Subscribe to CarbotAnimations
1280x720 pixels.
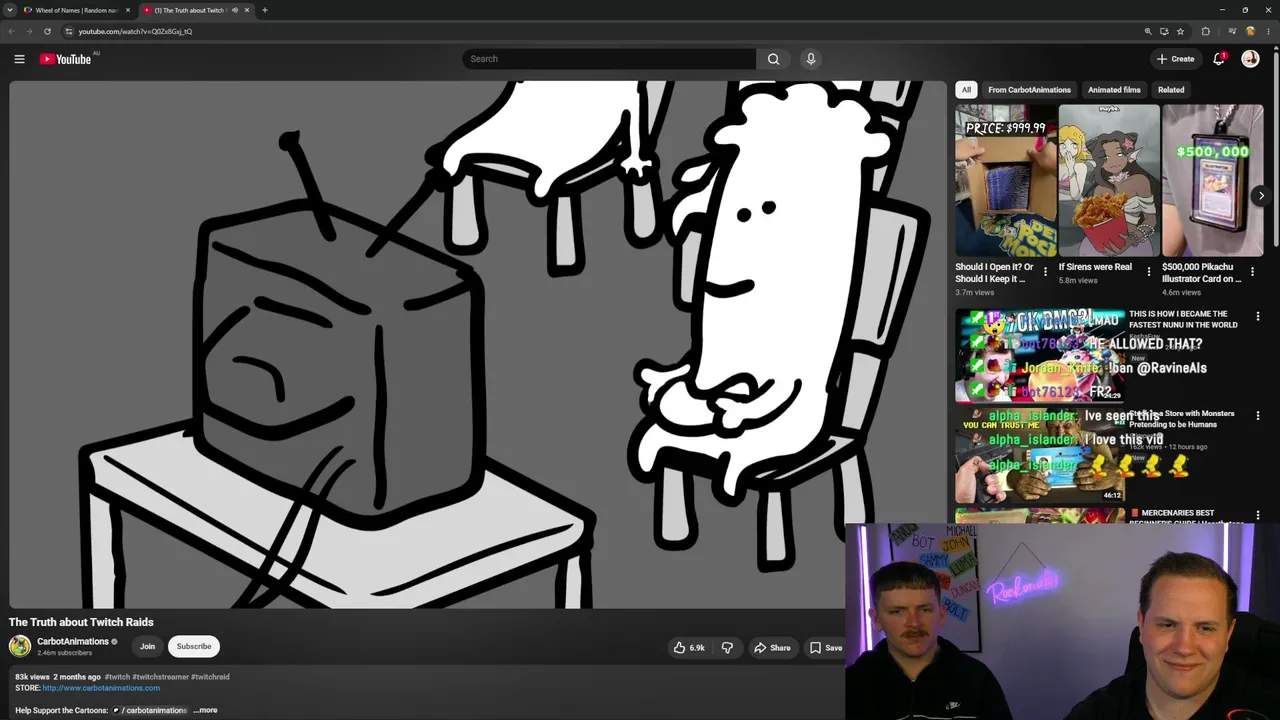(194, 646)
